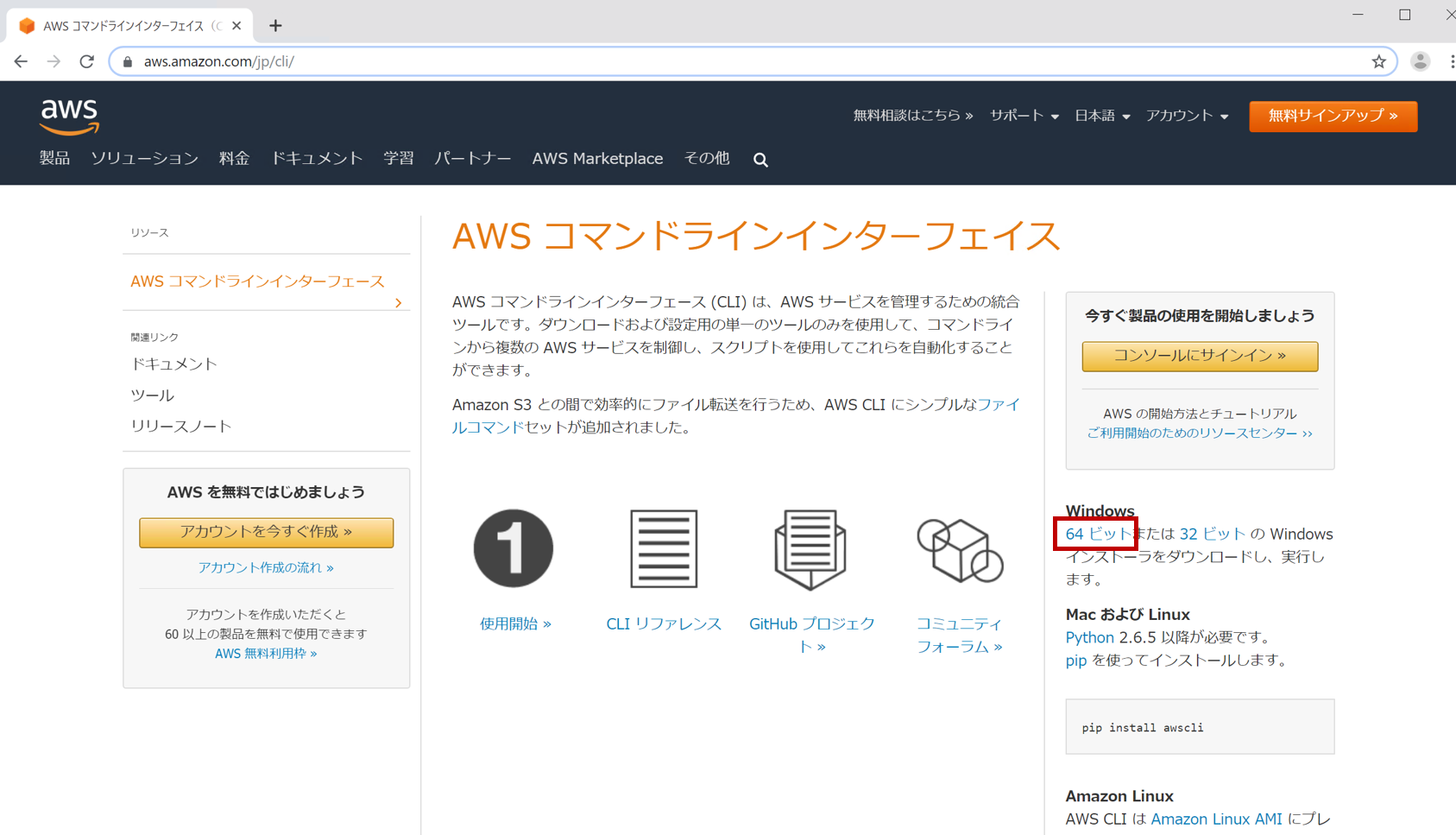Click the community forum cube icon
Image resolution: width=1456 pixels, height=835 pixels.
[960, 550]
